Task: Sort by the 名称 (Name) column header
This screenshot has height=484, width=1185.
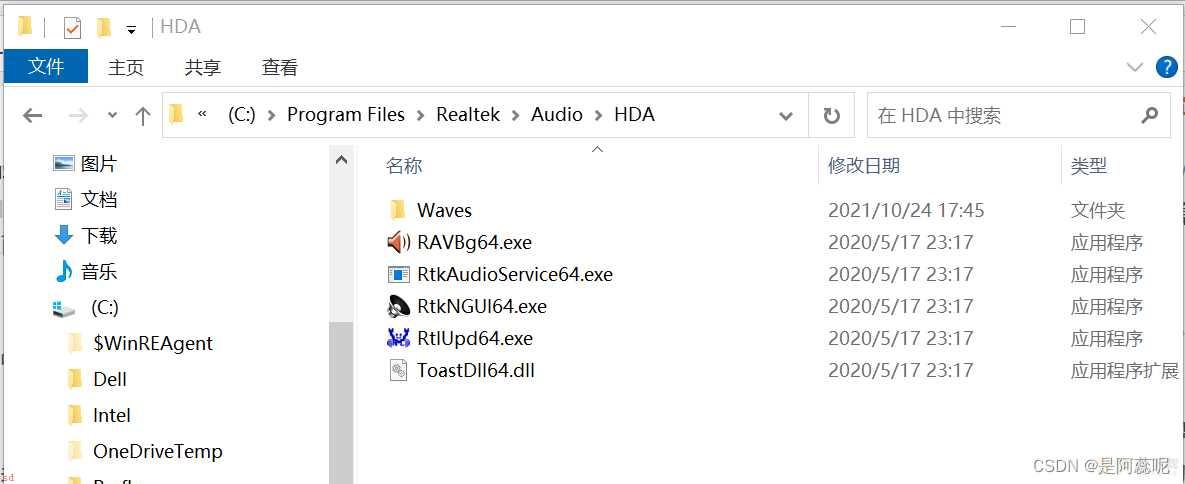Action: tap(404, 166)
